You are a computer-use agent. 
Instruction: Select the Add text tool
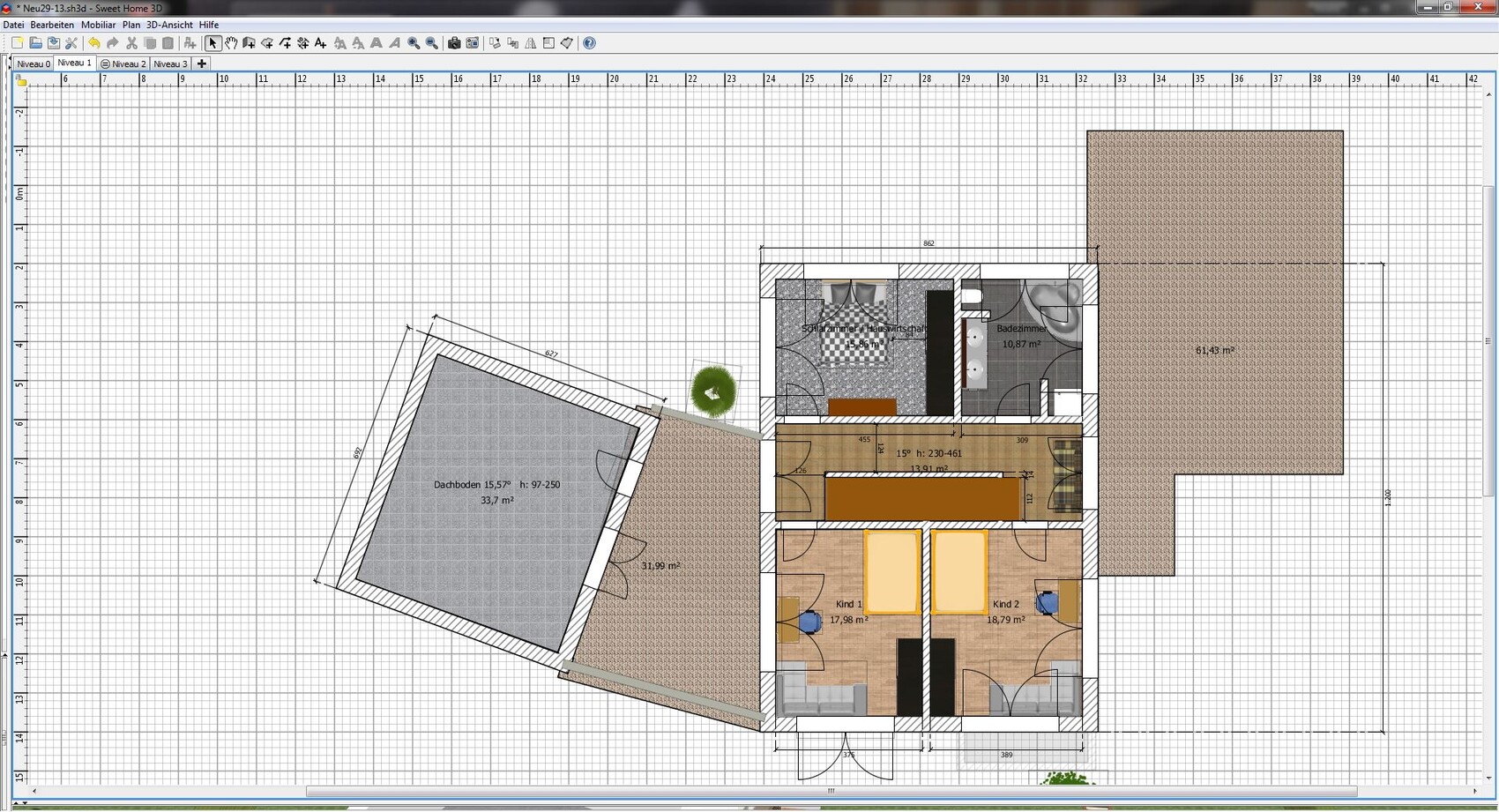point(321,43)
